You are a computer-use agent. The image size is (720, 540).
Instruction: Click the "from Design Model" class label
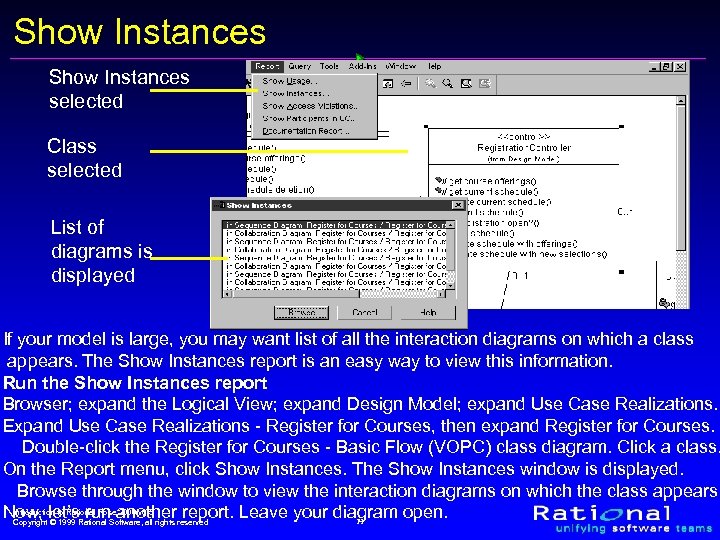[523, 159]
